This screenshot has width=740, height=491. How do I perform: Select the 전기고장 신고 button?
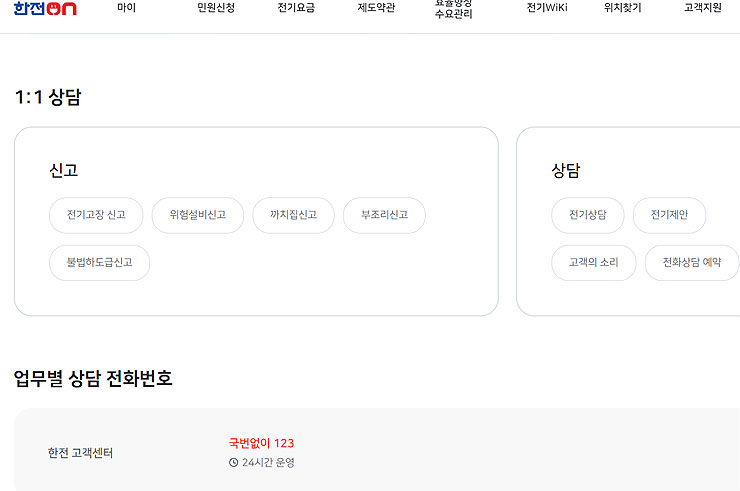(96, 215)
